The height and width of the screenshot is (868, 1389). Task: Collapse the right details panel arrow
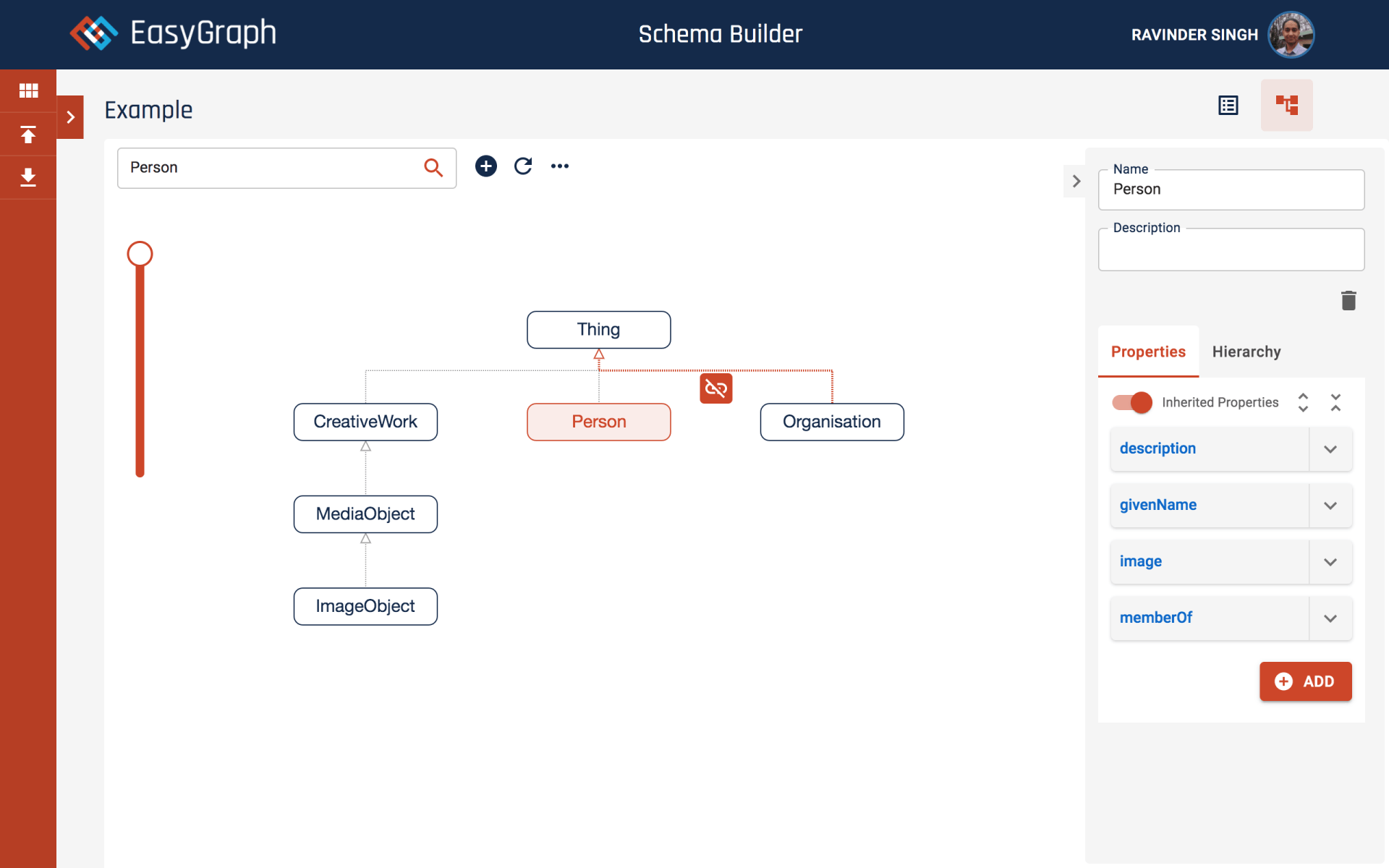click(1076, 182)
